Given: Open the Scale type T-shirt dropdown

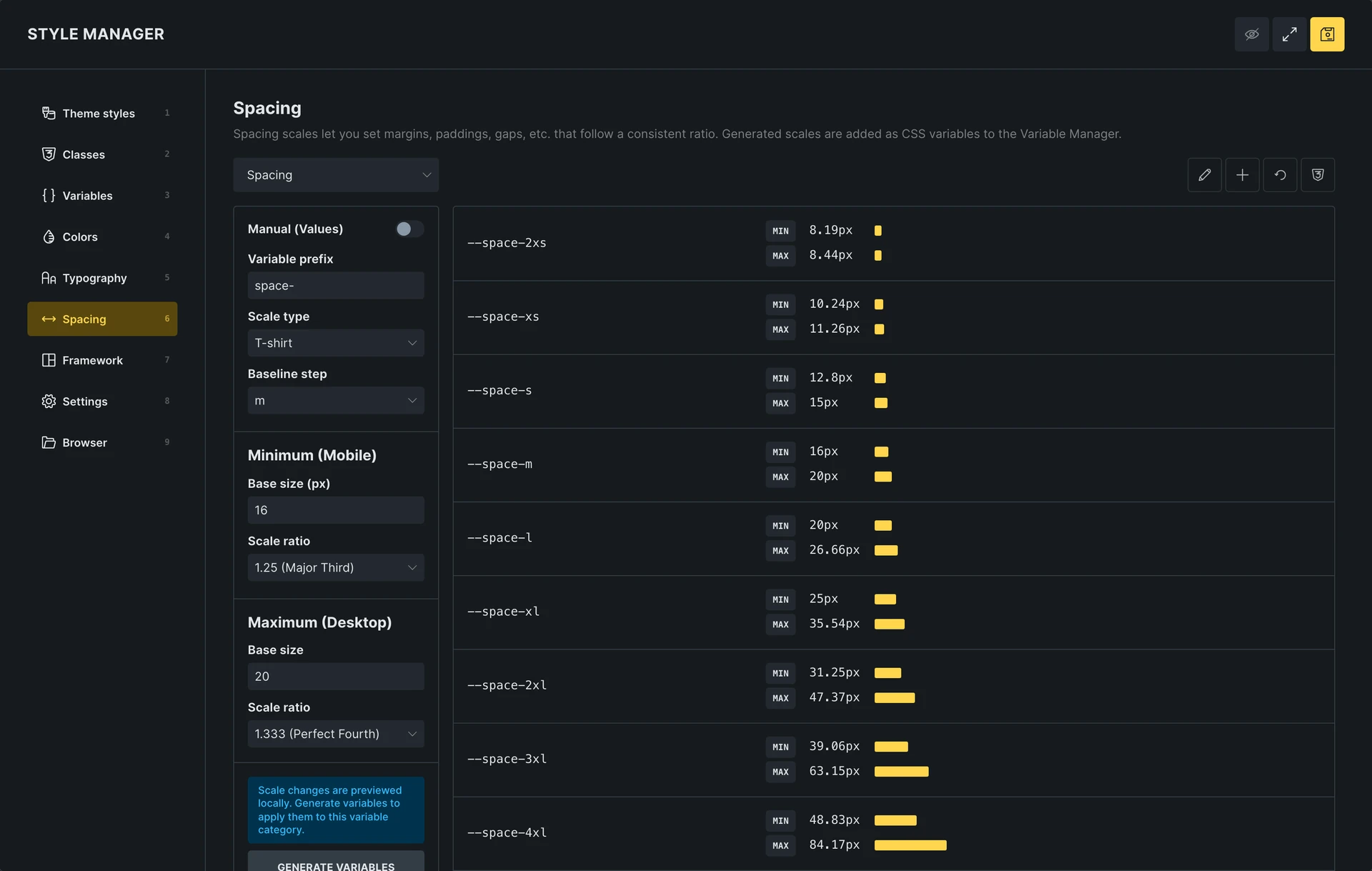Looking at the screenshot, I should [336, 343].
